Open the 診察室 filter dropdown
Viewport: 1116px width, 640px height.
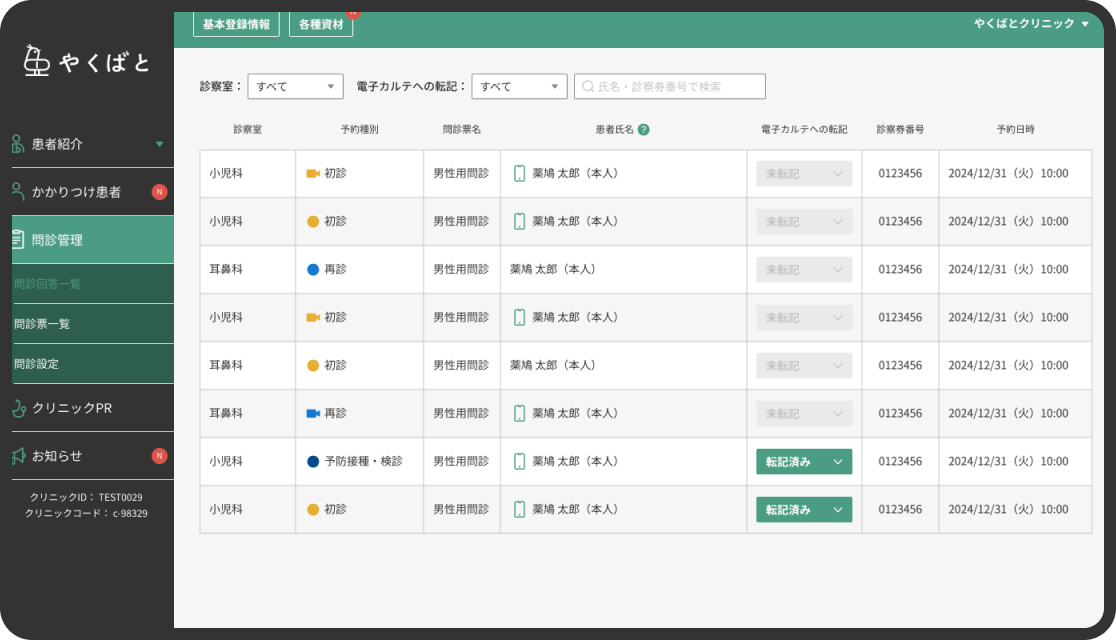[x=295, y=86]
